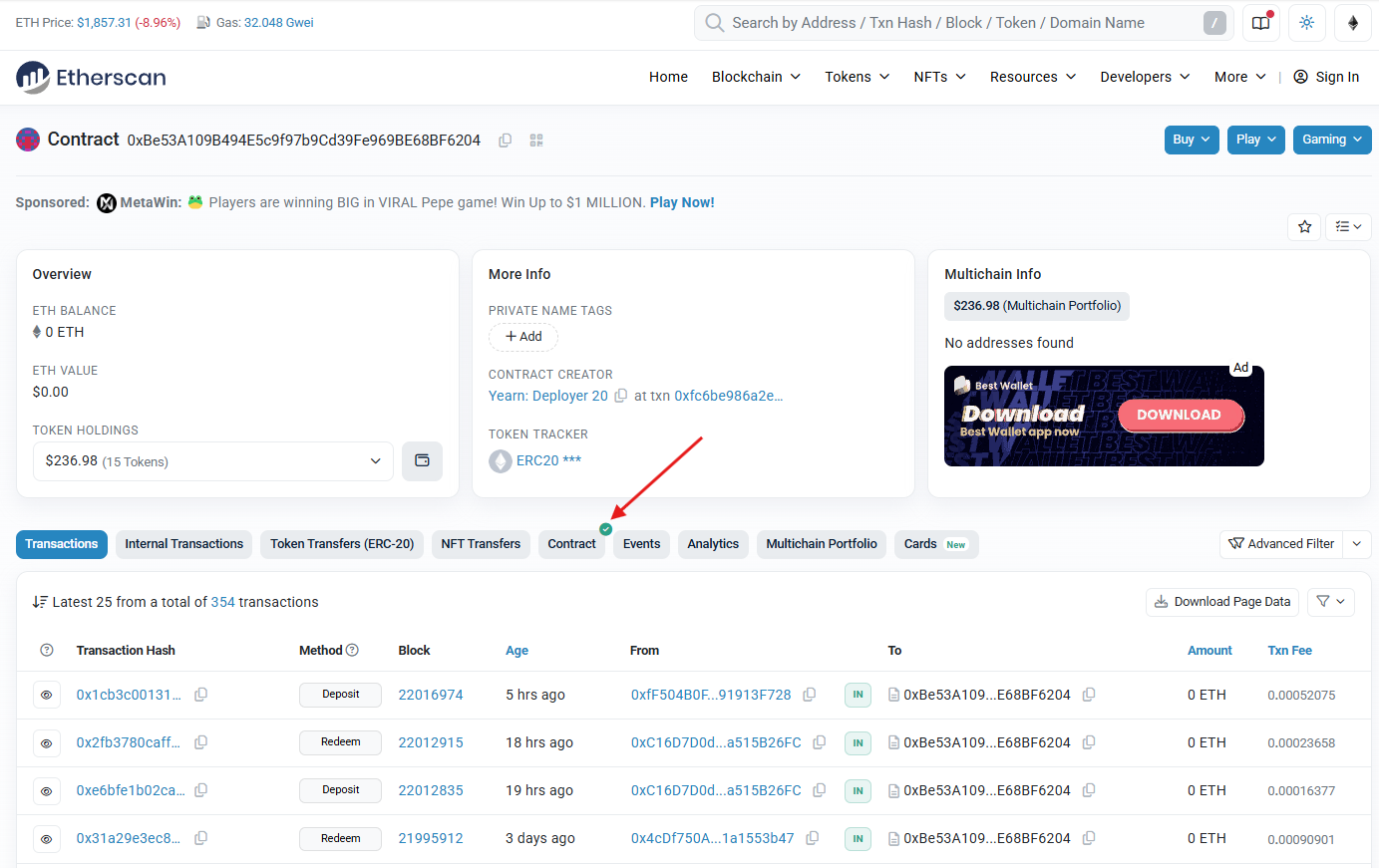Click Download Page Data button
This screenshot has width=1379, height=868.
click(1221, 602)
